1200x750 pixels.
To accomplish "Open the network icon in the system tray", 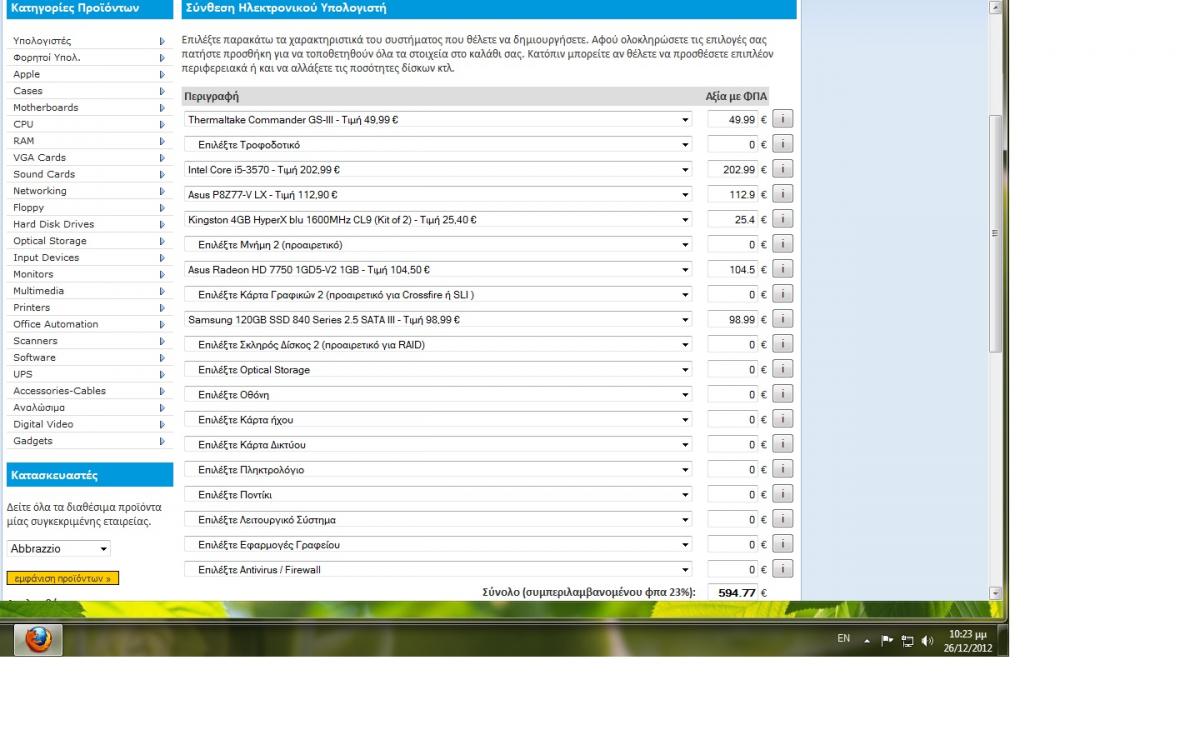I will click(907, 640).
